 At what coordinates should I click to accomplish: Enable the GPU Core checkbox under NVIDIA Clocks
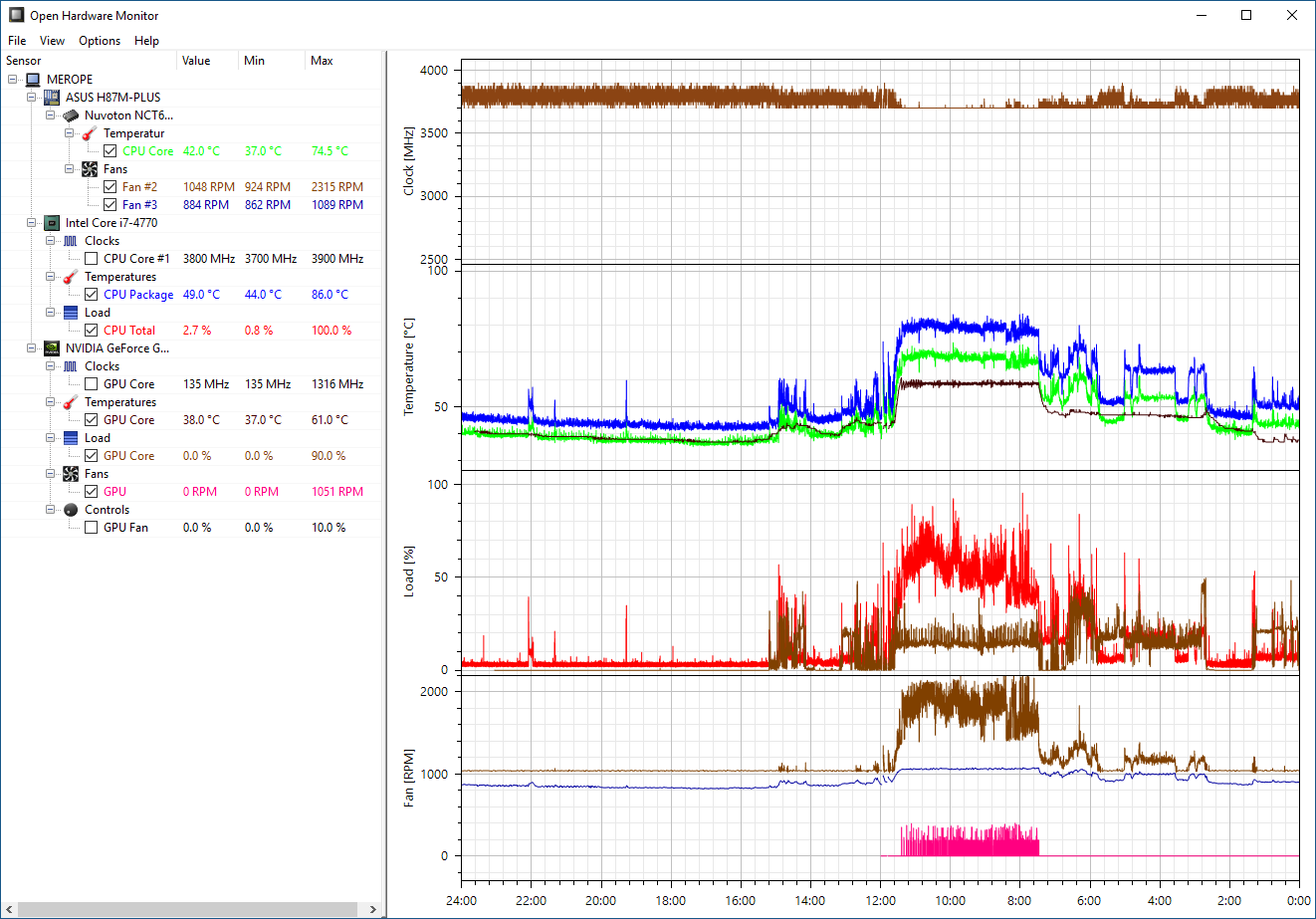(91, 384)
